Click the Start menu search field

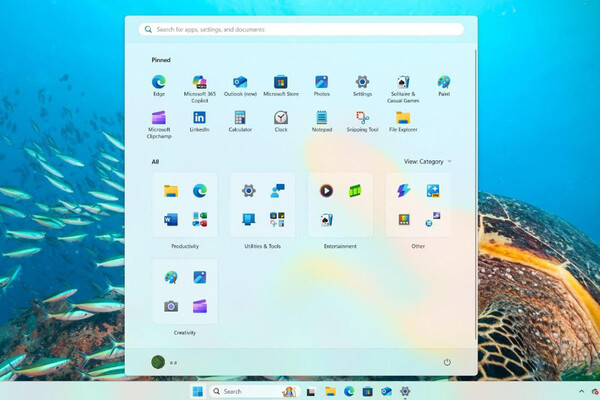click(300, 30)
